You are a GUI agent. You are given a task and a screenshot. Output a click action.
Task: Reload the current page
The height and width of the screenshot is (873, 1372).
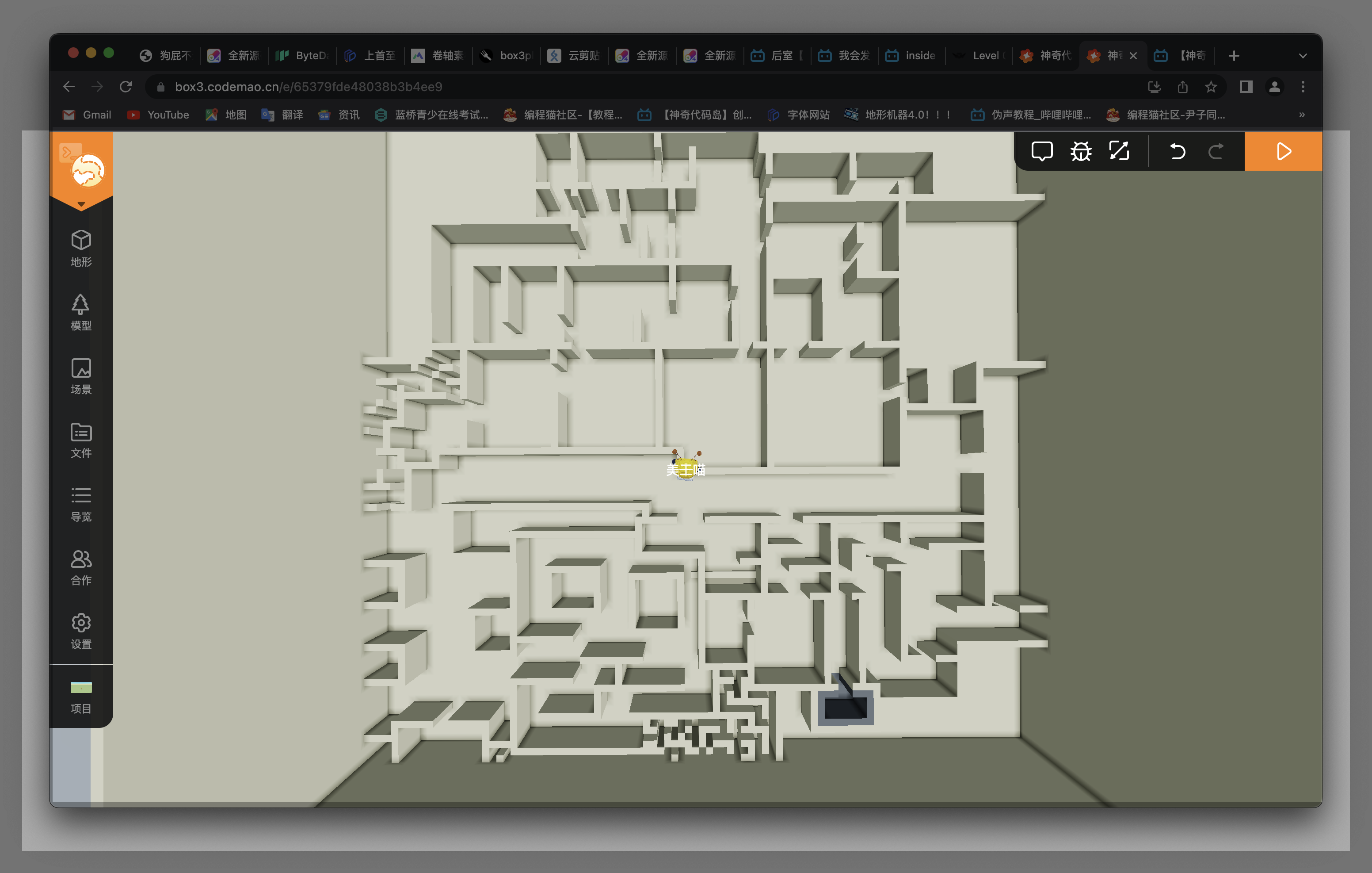pyautogui.click(x=126, y=87)
